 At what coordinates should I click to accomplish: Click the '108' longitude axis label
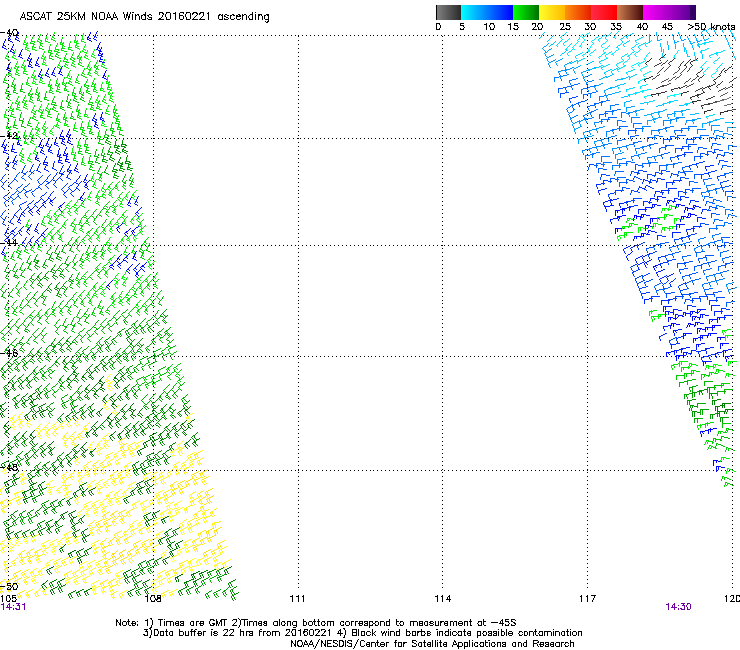153,599
